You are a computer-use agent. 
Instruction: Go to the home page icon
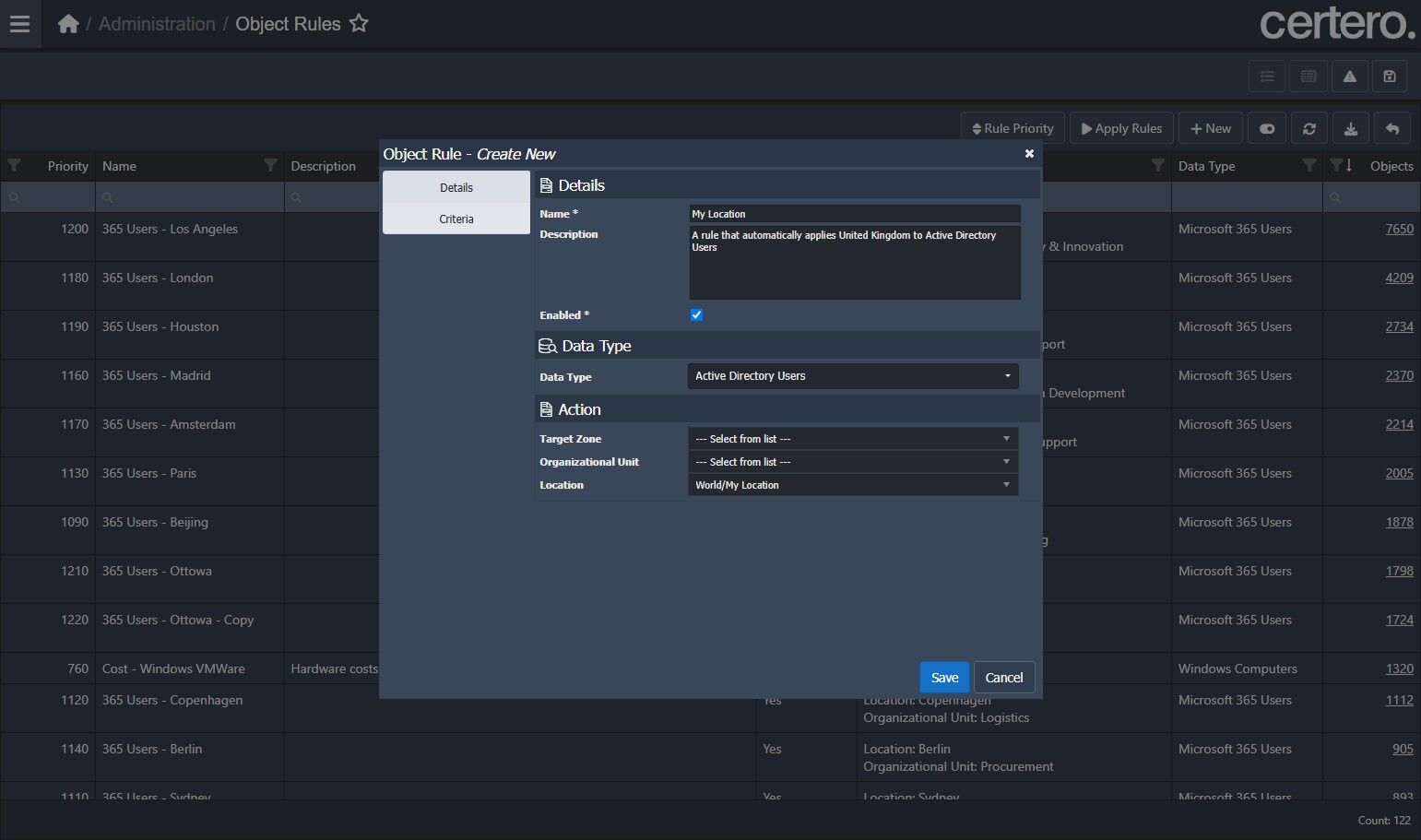(68, 24)
